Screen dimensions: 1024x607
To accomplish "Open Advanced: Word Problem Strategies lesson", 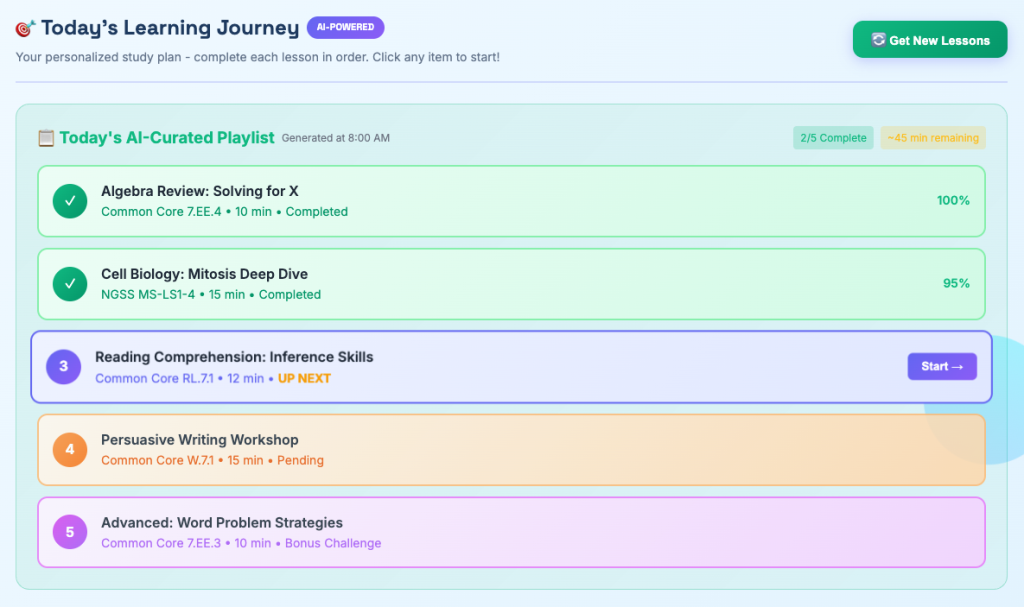I will [x=221, y=523].
